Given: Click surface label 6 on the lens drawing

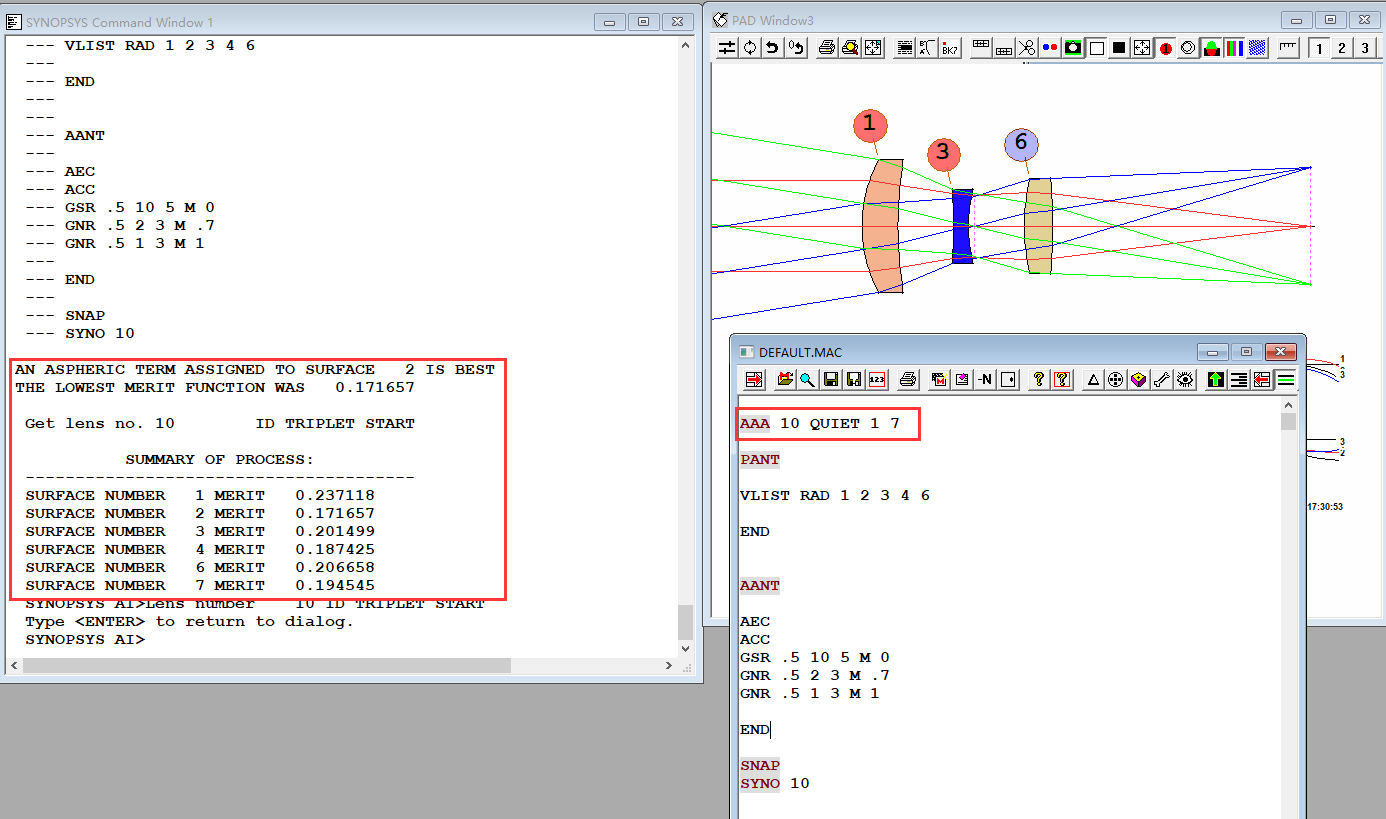Looking at the screenshot, I should click(1021, 144).
